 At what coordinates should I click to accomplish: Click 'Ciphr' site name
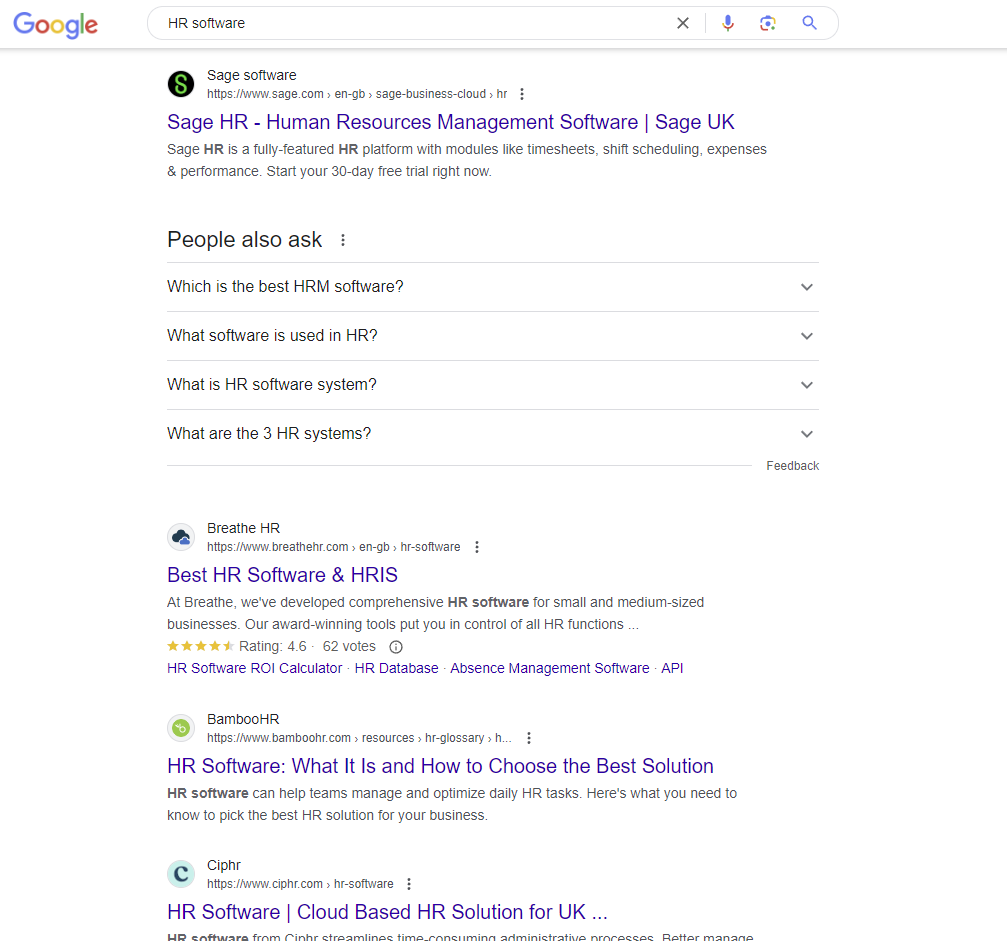223,865
